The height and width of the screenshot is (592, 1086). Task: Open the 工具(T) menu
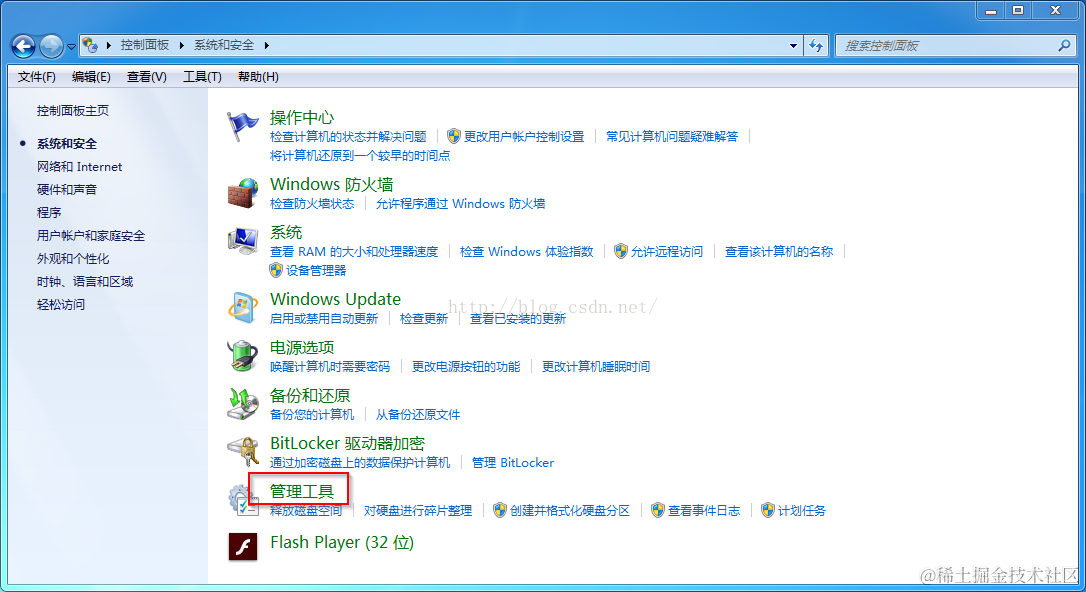point(202,77)
